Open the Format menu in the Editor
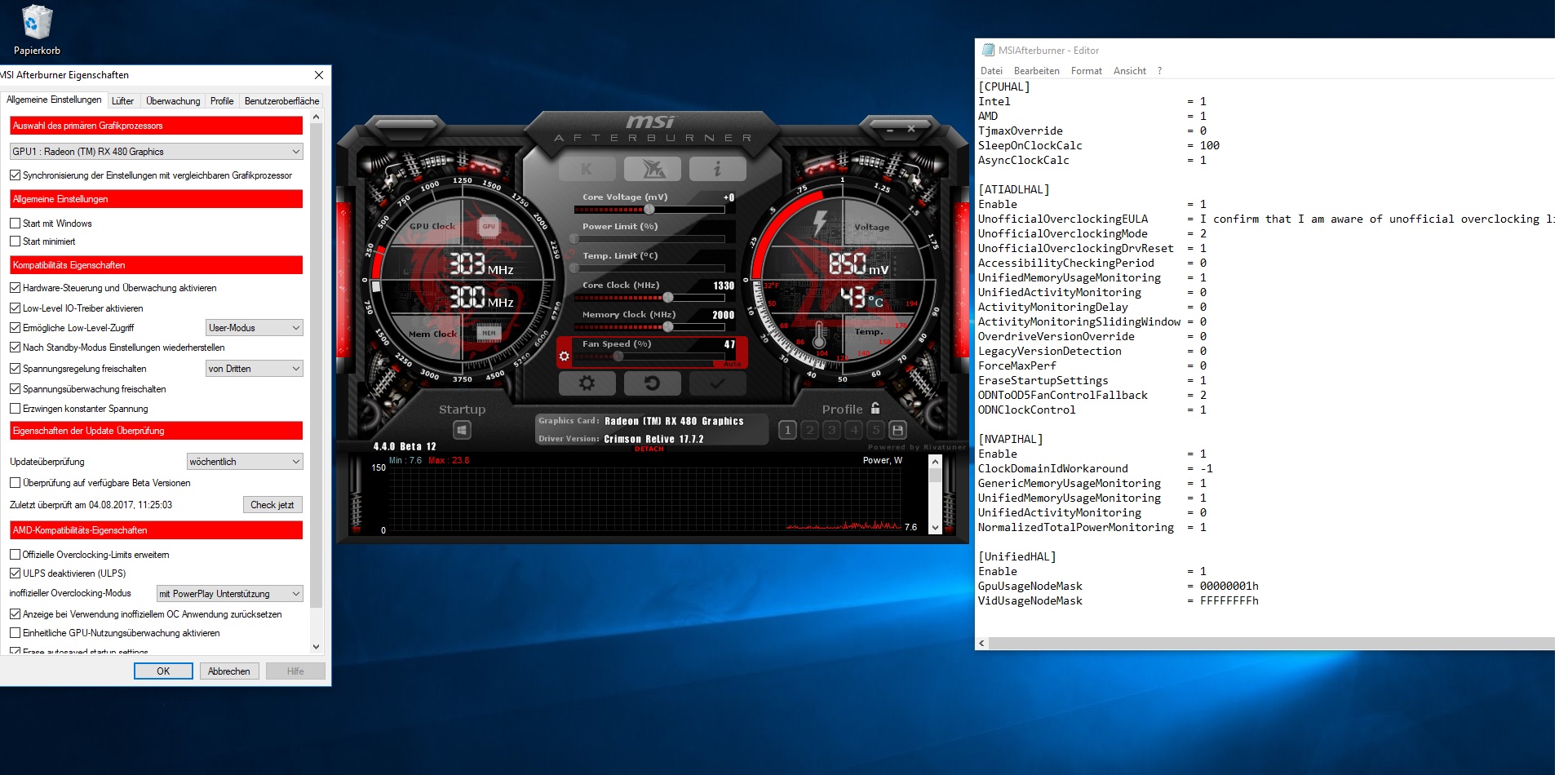This screenshot has height=775, width=1568. pyautogui.click(x=1086, y=71)
